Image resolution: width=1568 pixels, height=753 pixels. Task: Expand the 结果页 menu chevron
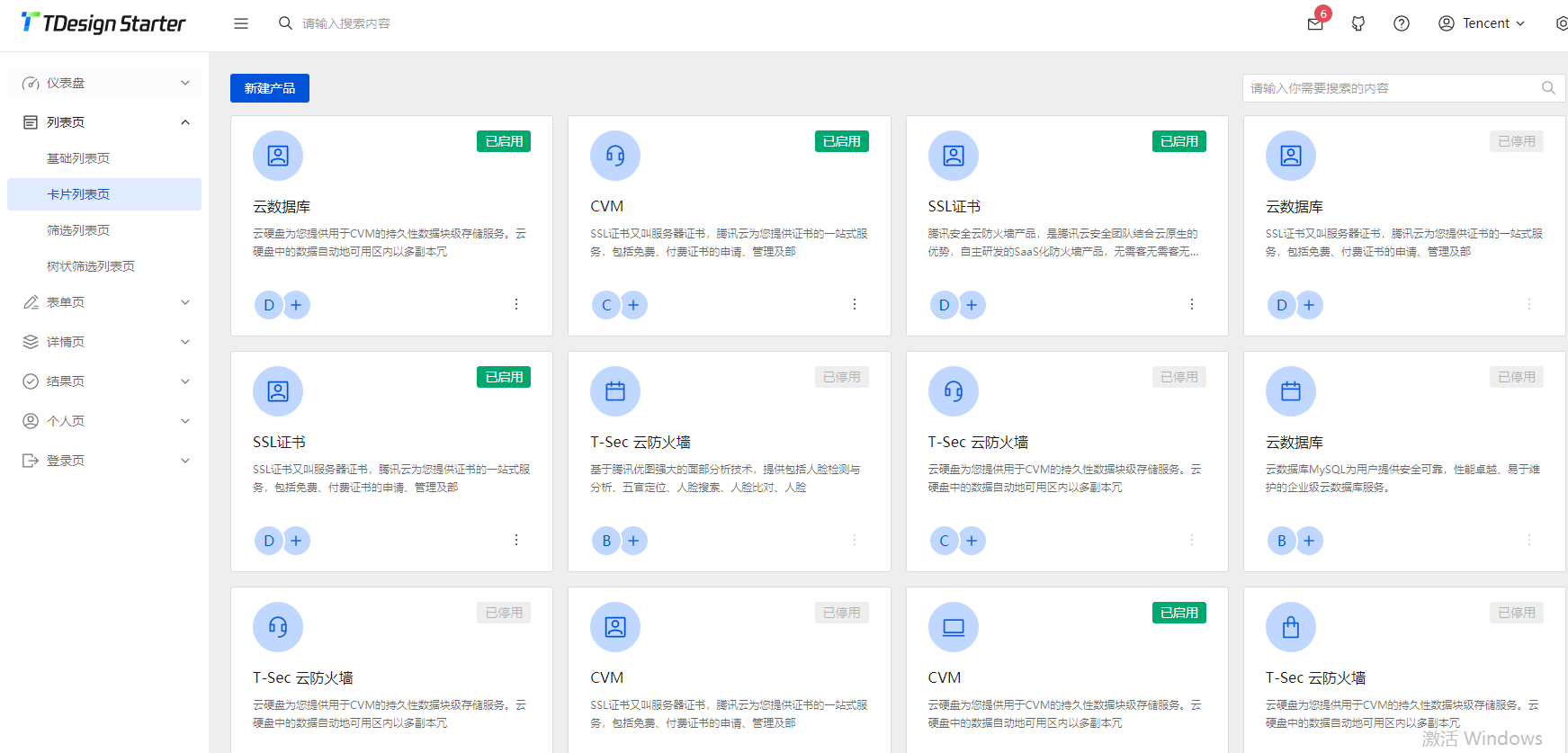pos(185,381)
